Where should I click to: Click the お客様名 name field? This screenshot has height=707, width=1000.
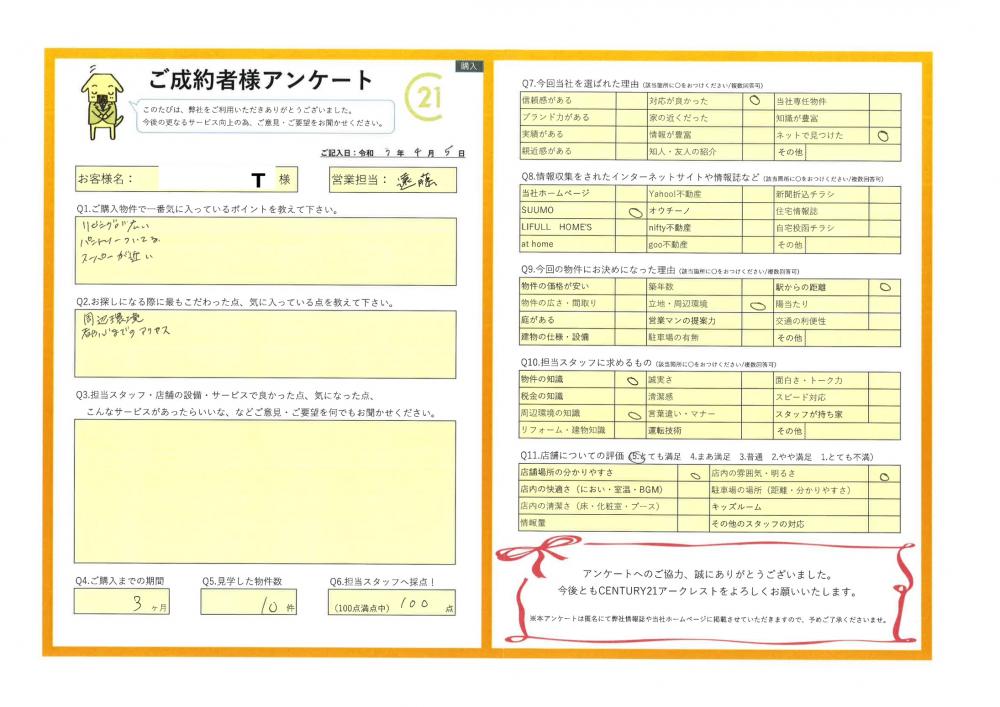coord(215,180)
